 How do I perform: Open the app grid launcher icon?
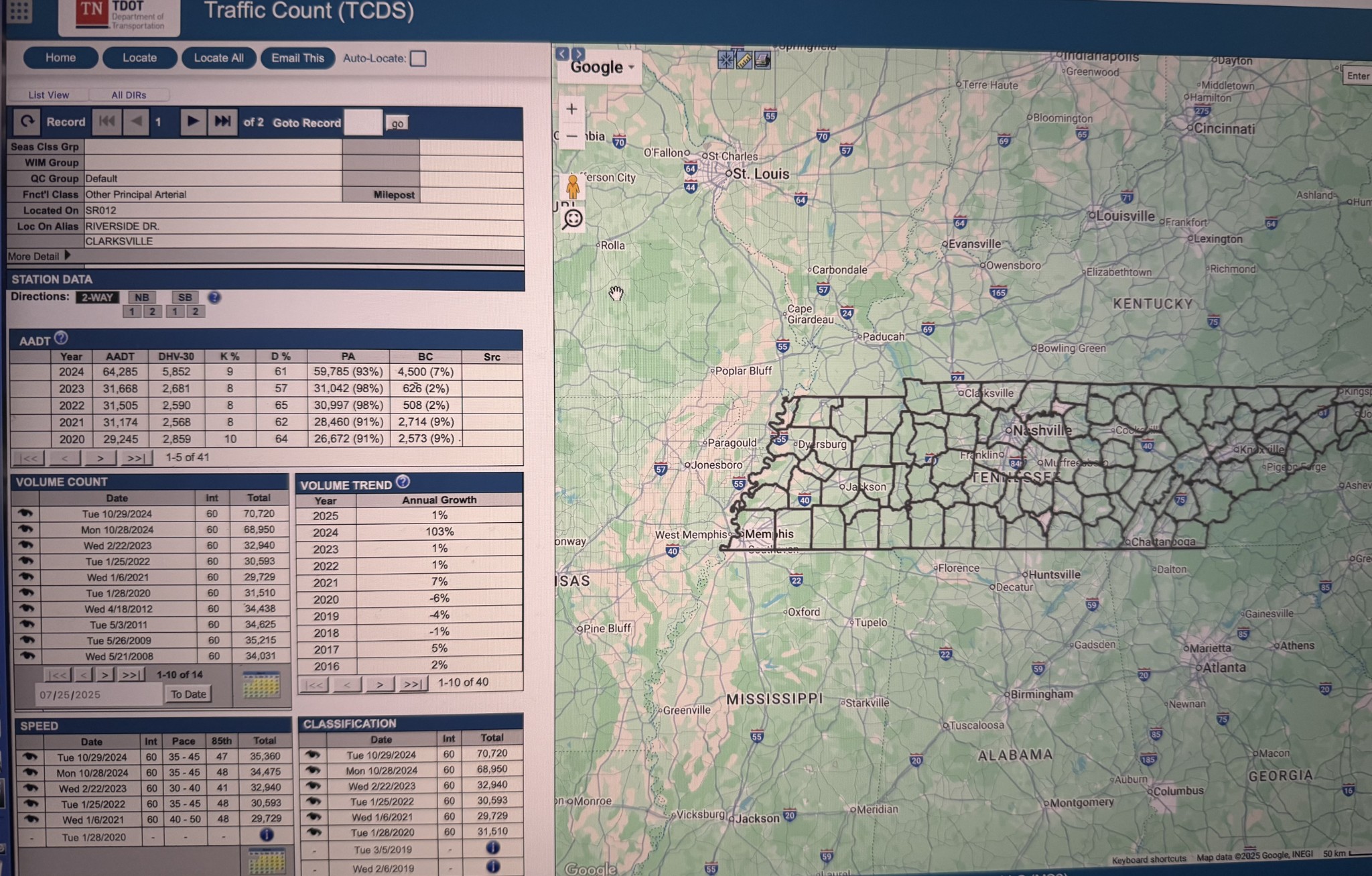pyautogui.click(x=19, y=11)
